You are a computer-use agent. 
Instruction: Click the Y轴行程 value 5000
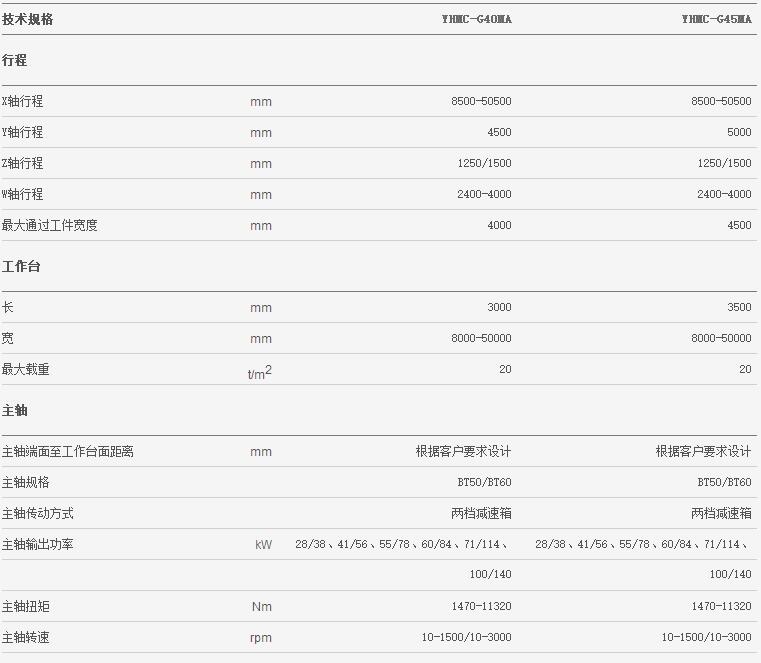coord(739,133)
